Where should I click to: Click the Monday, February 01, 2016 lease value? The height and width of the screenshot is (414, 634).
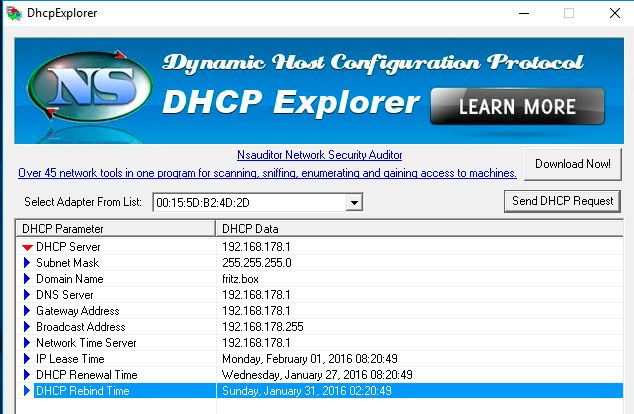point(310,359)
